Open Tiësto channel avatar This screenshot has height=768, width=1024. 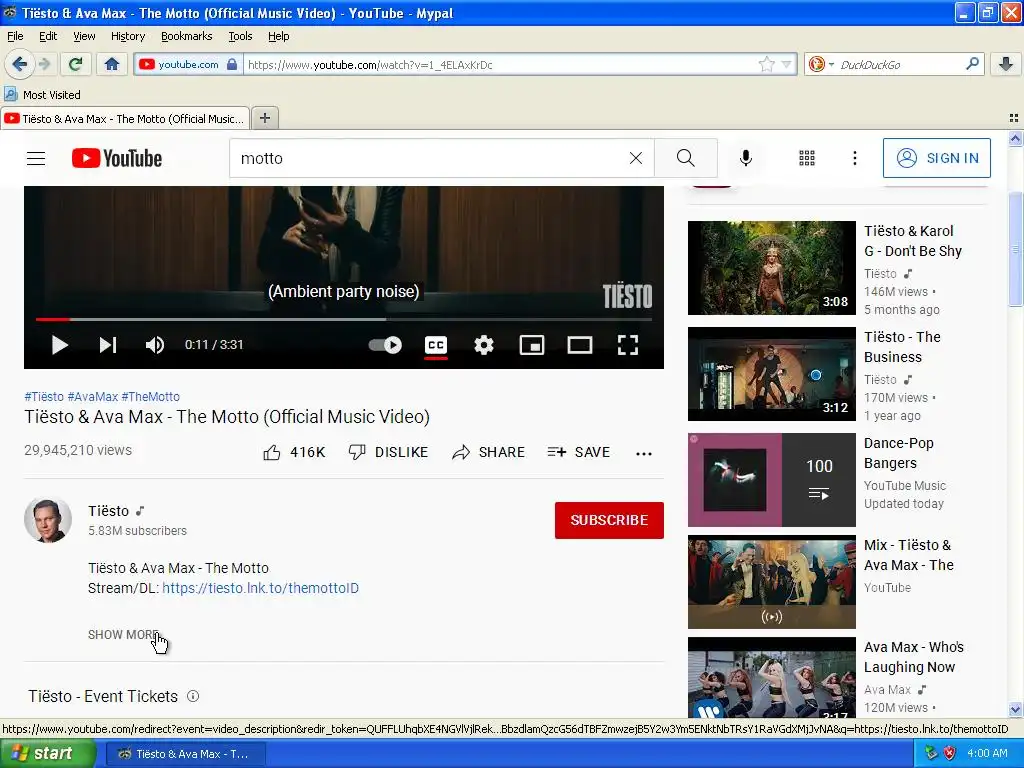coord(48,520)
